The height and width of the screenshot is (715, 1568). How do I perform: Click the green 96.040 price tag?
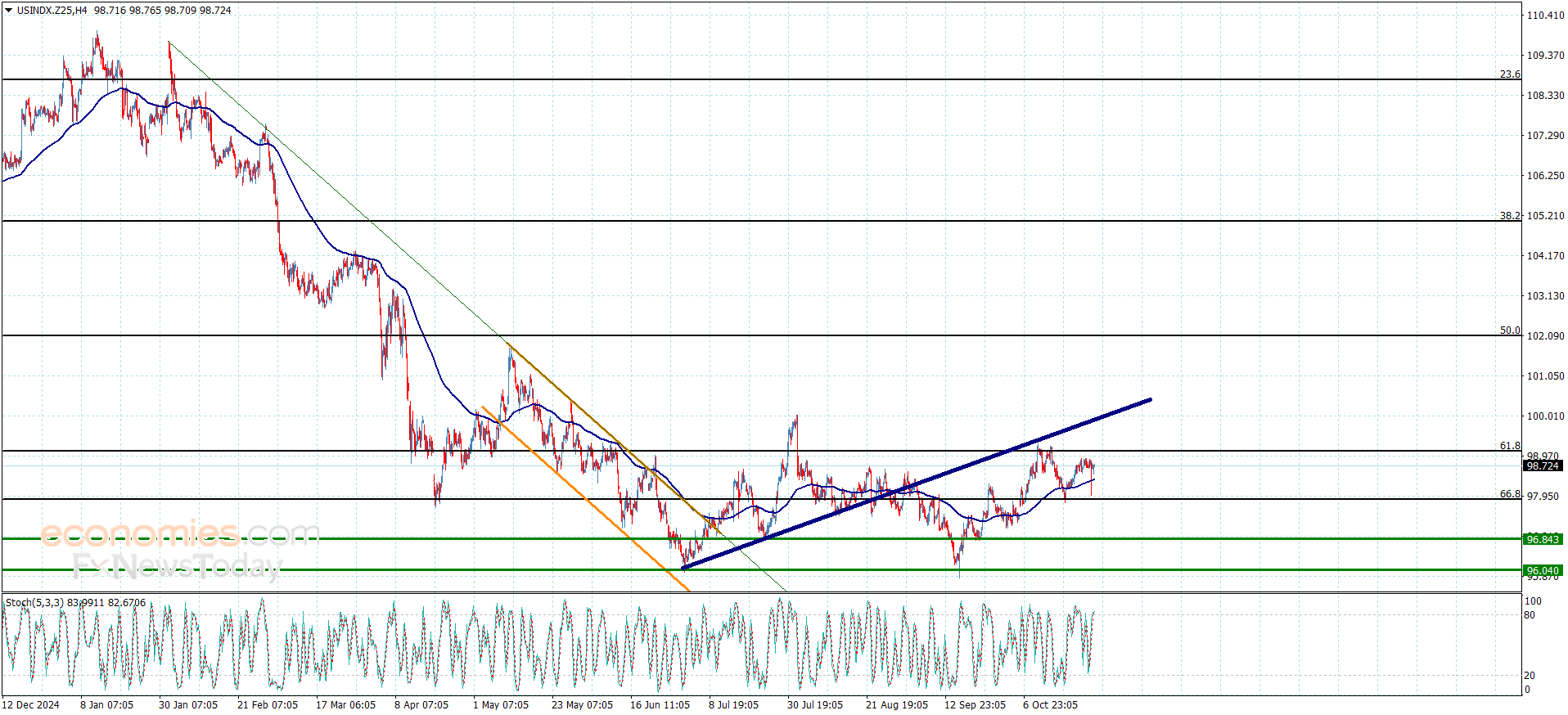(x=1542, y=570)
